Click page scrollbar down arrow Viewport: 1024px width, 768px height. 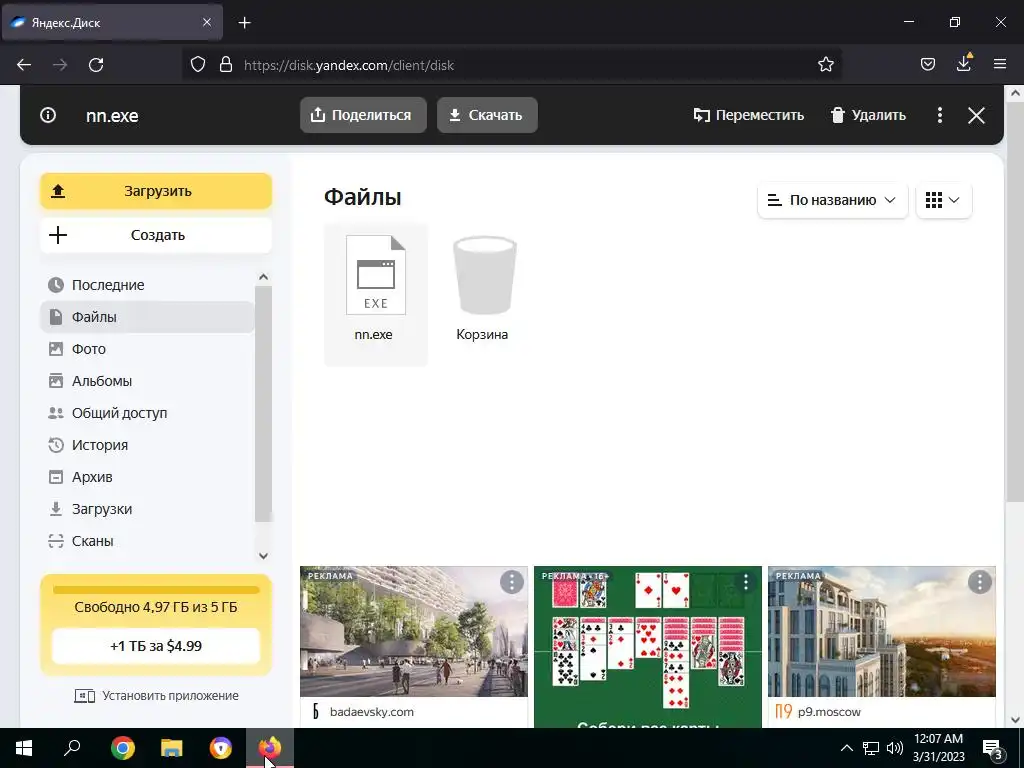click(1016, 720)
